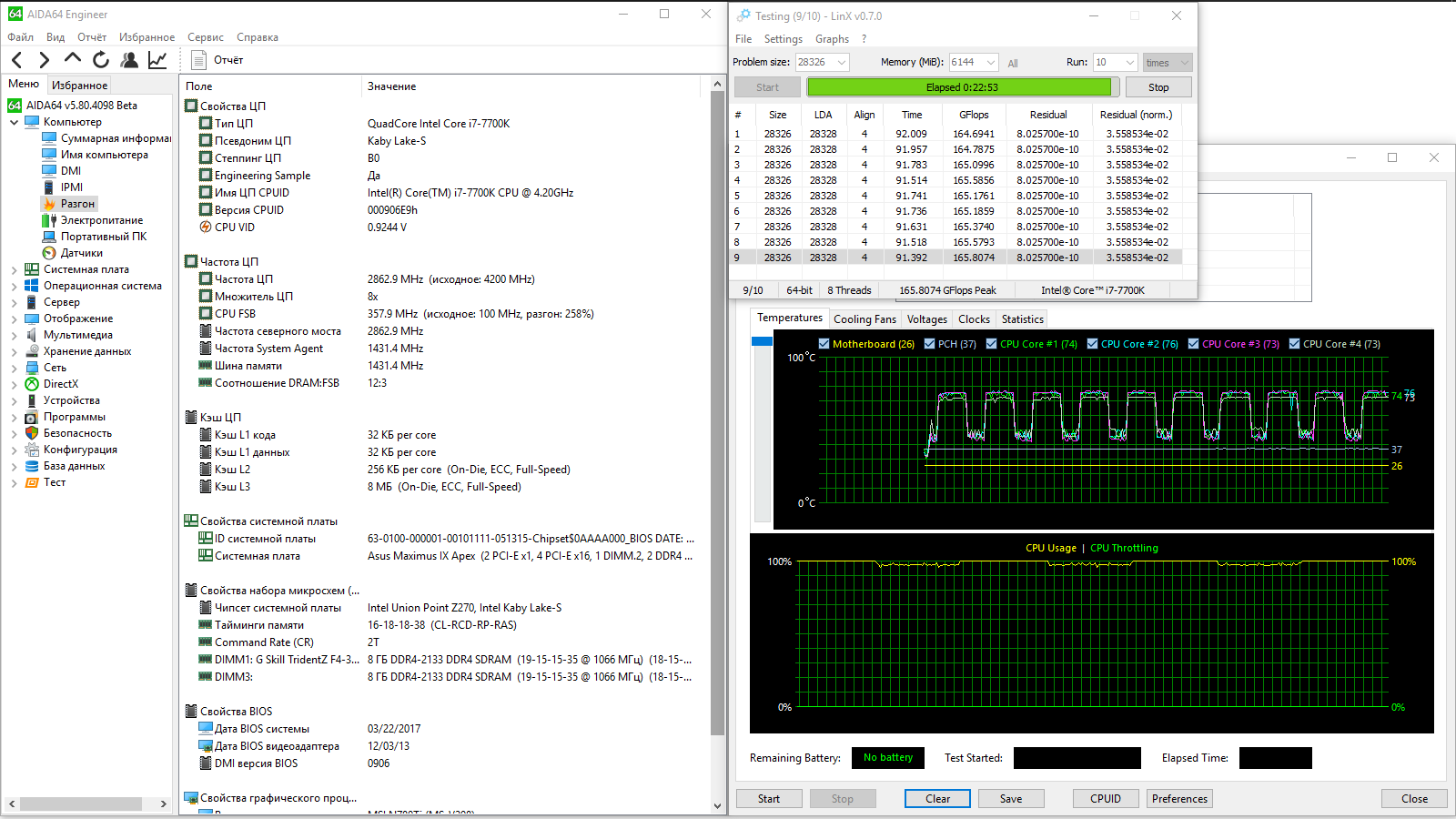Select row 9 in LinX results
Viewport: 1456px width, 819px height.
[957, 258]
